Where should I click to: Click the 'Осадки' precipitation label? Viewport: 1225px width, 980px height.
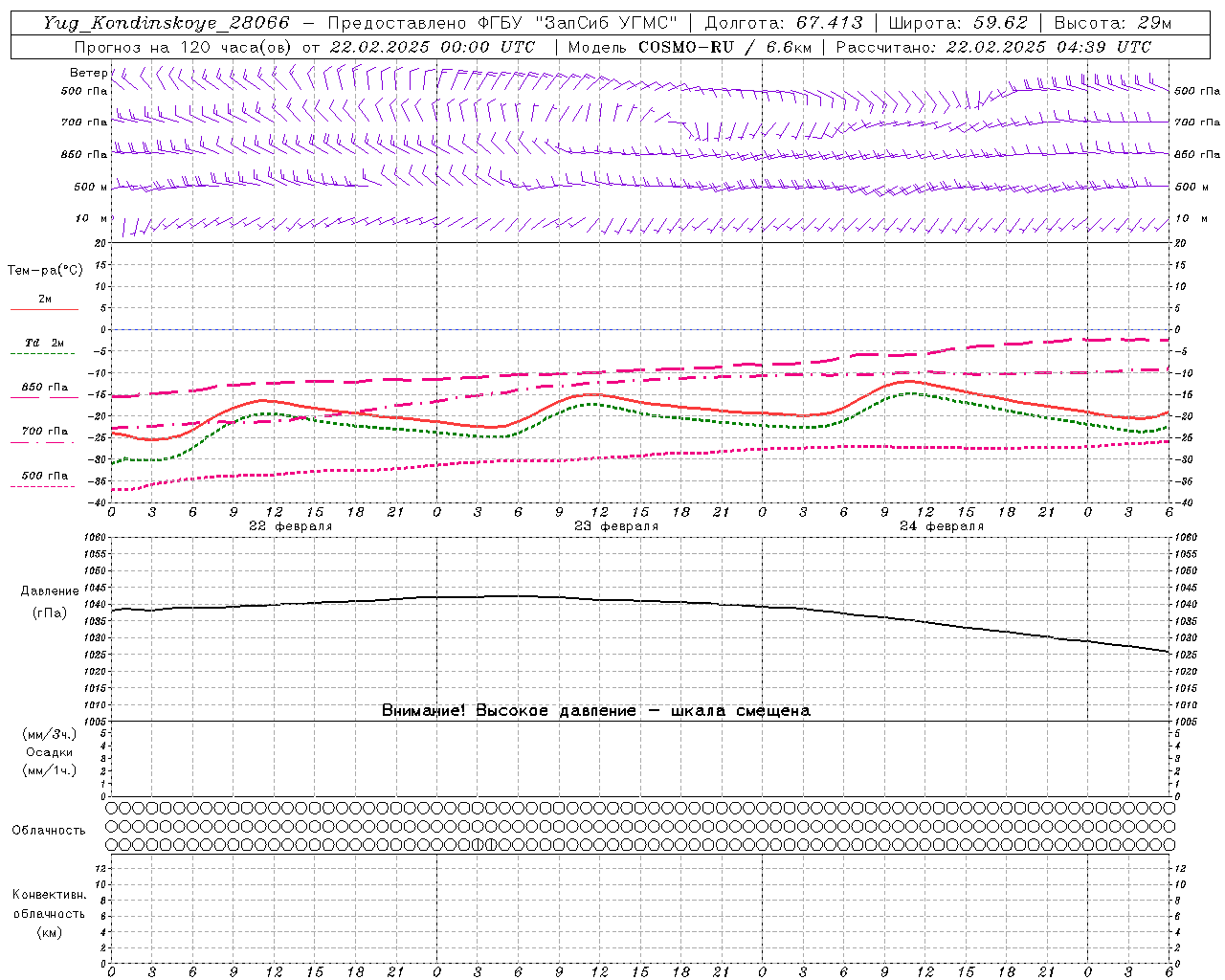click(x=50, y=752)
